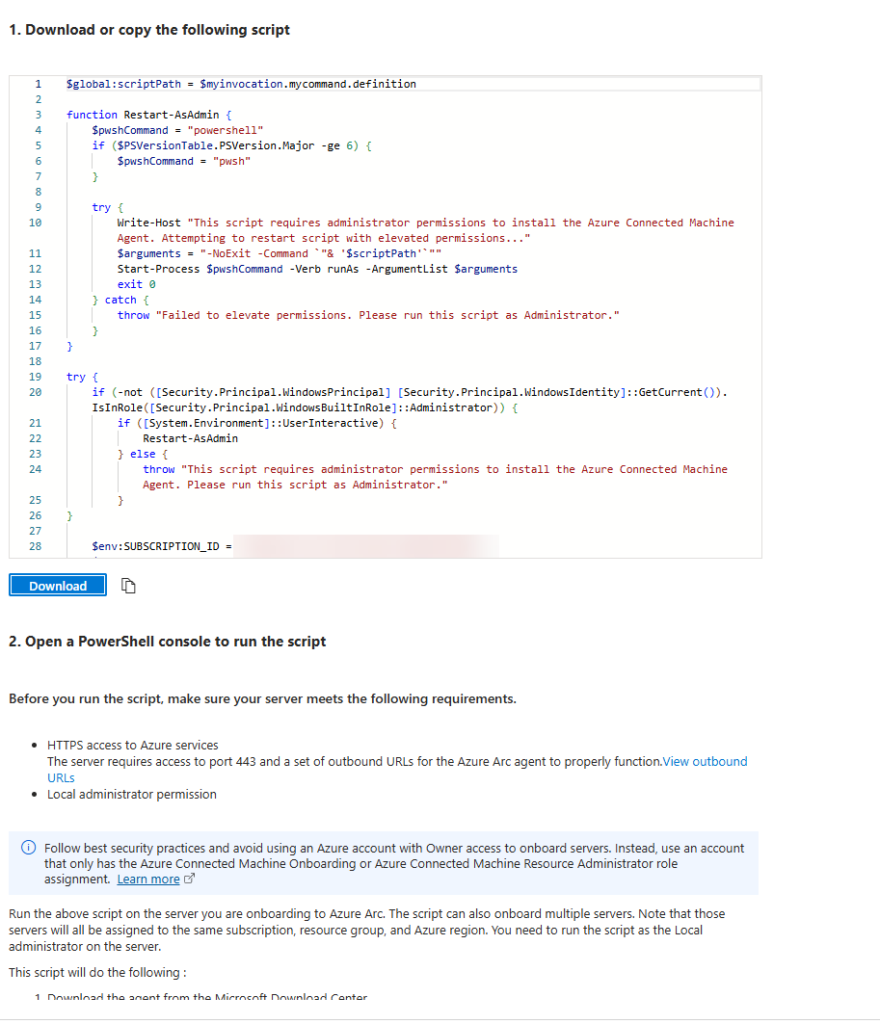Click line number 1 in the gutter
Viewport: 880px width, 1024px height.
click(x=38, y=84)
